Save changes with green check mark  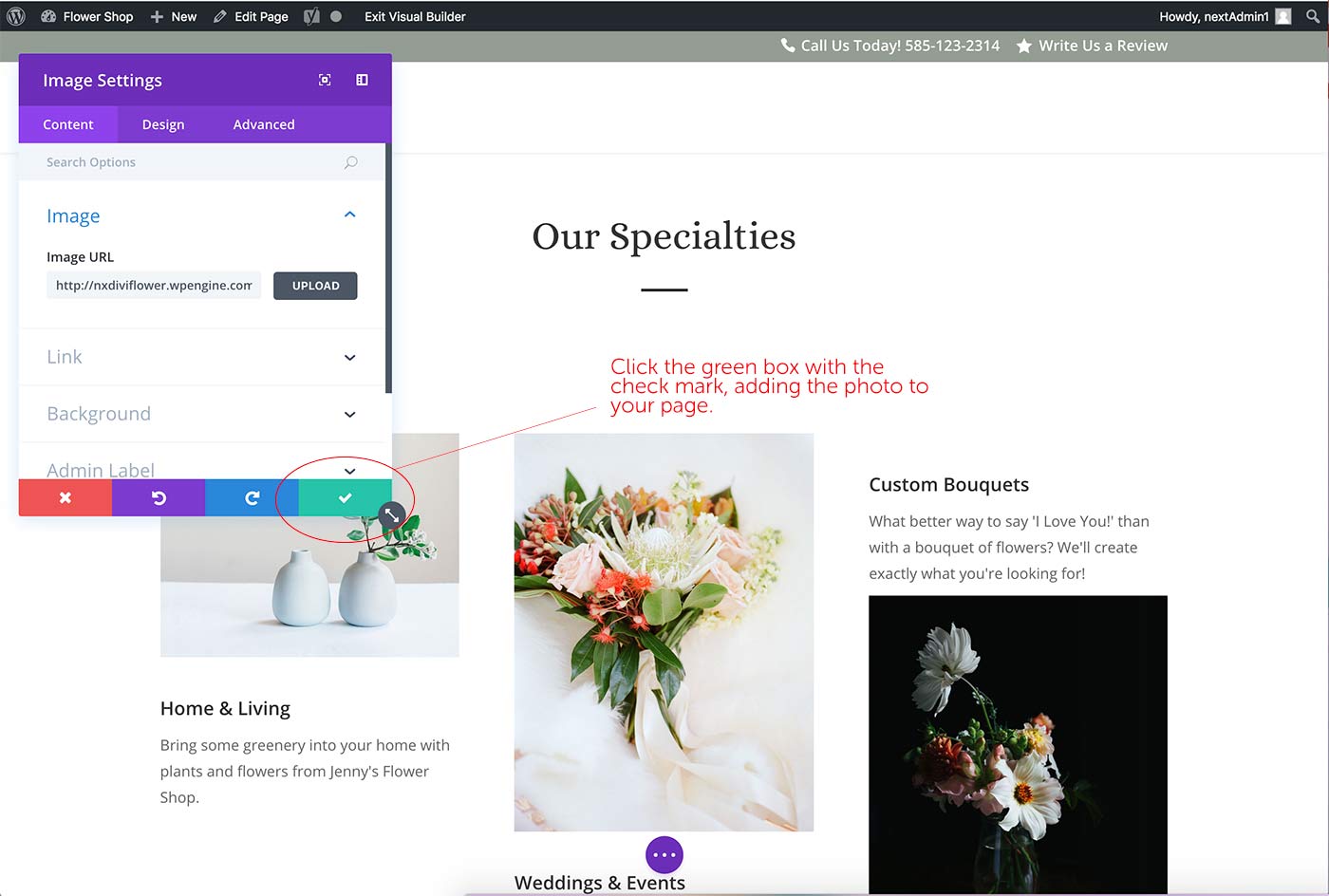[345, 497]
